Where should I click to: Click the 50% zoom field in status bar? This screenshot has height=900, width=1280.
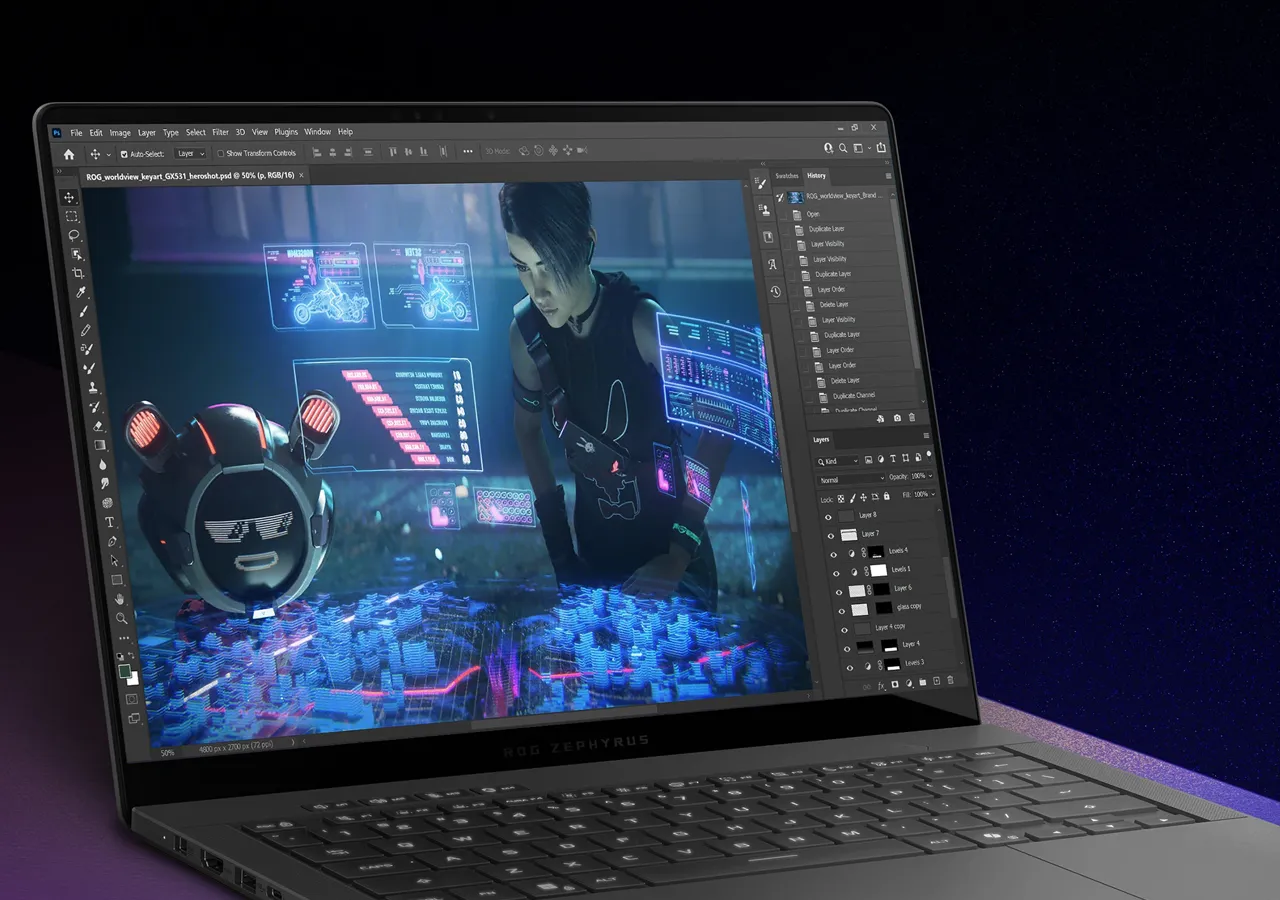click(x=167, y=752)
